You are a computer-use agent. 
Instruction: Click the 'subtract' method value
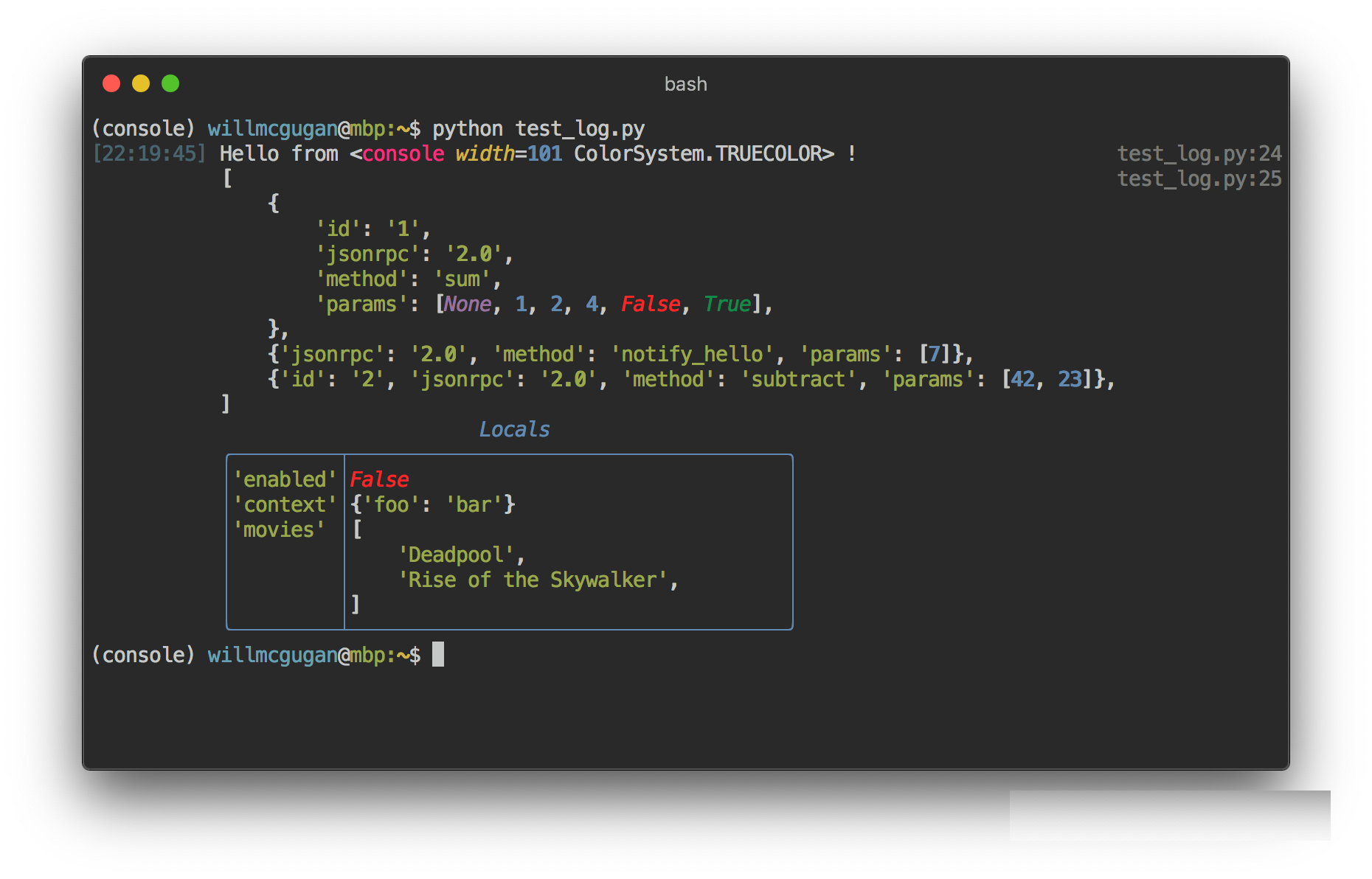(x=797, y=379)
